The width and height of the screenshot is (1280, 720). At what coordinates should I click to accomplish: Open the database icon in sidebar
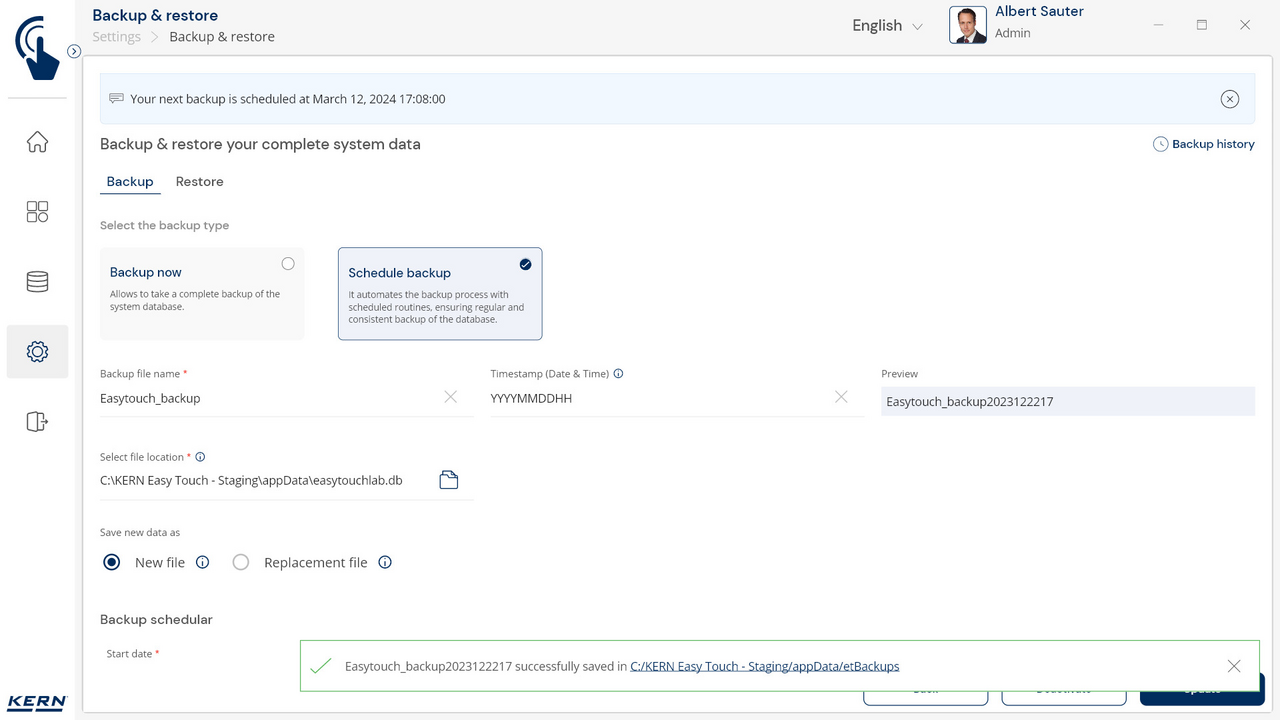[37, 282]
